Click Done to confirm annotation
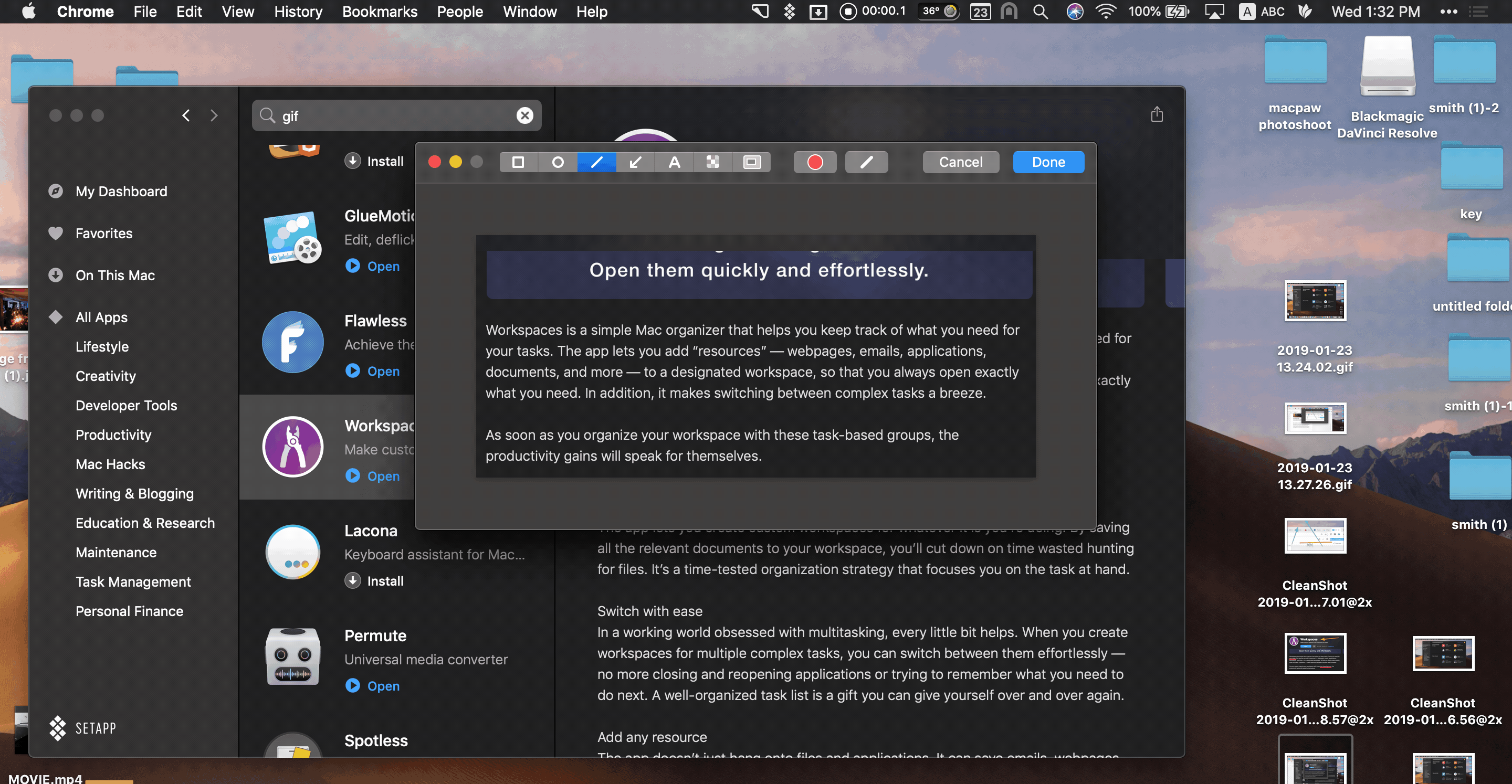Image resolution: width=1512 pixels, height=784 pixels. 1048,161
